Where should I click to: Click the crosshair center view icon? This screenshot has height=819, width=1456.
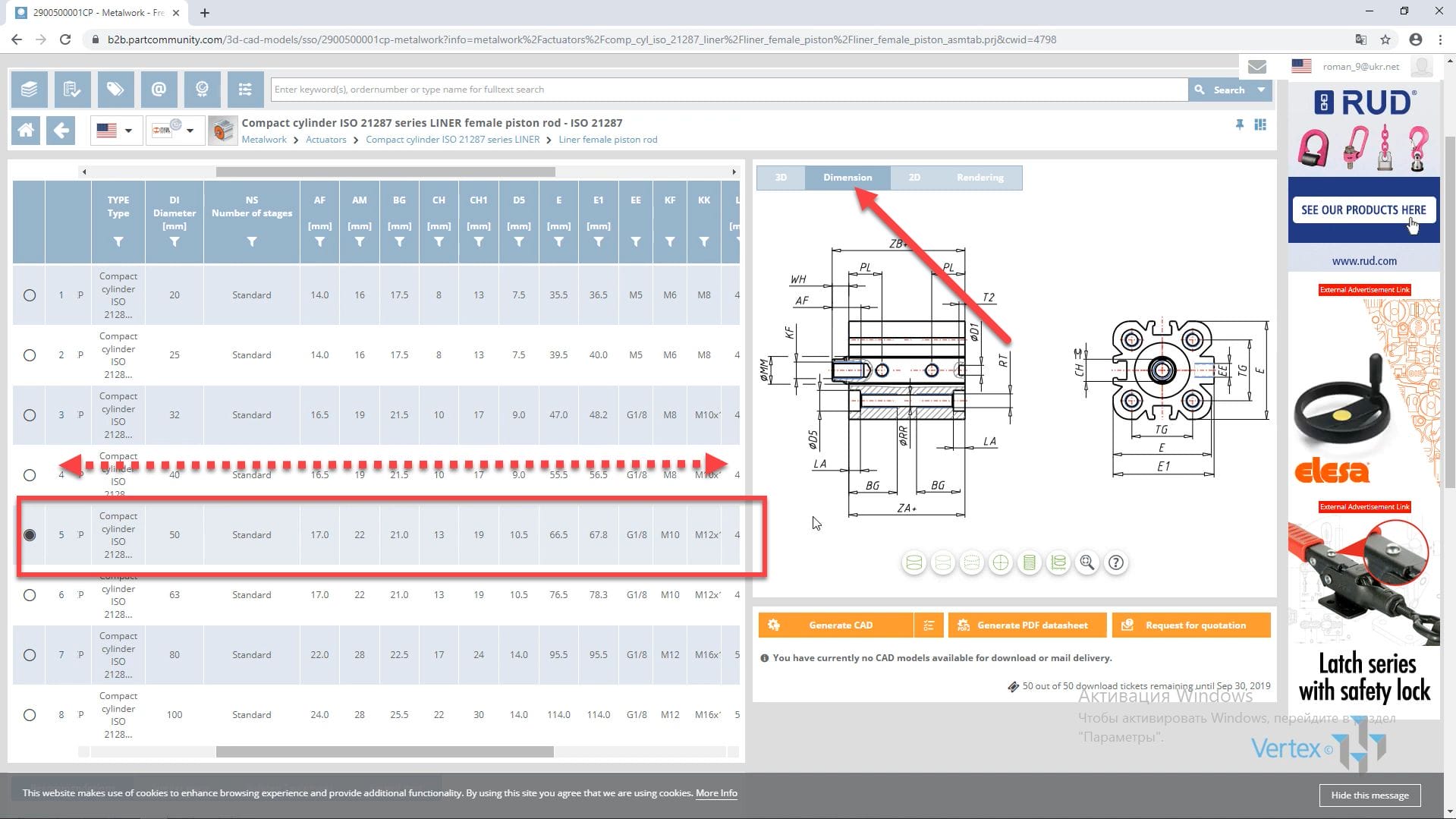[x=1001, y=562]
